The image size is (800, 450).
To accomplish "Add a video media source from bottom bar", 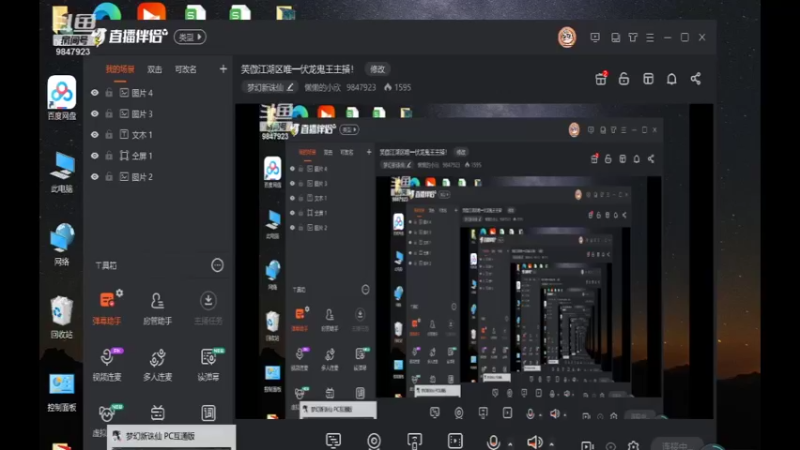I will click(x=455, y=440).
